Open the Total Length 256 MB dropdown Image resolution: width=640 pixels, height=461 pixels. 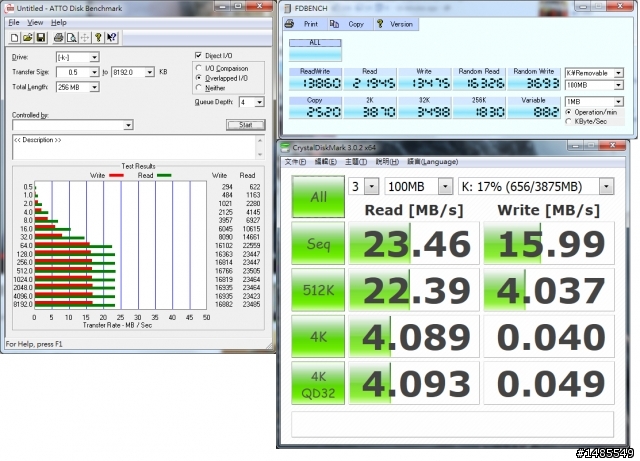click(95, 87)
